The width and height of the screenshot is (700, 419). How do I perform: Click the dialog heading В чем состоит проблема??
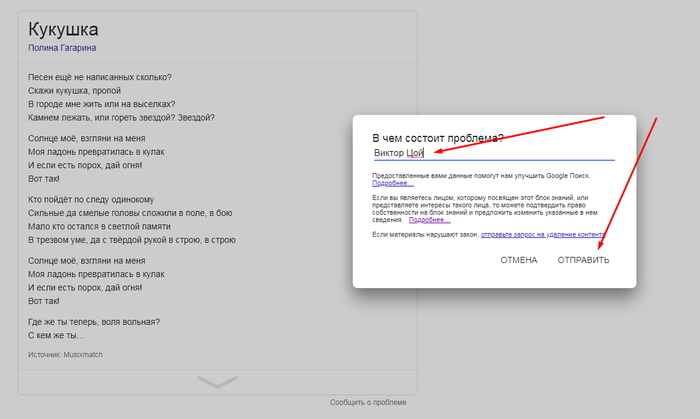click(438, 137)
